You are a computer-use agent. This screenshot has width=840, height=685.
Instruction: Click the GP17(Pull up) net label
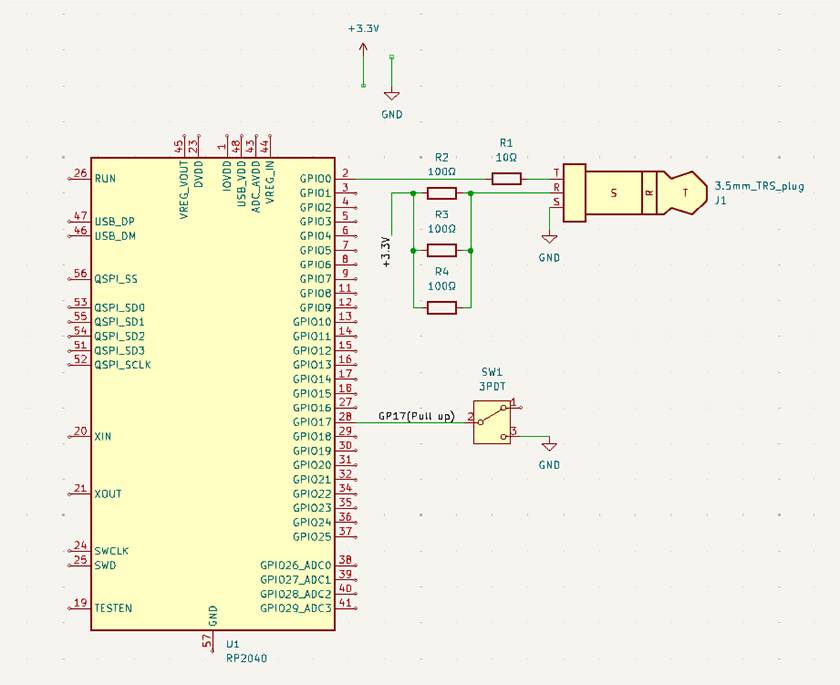click(x=416, y=416)
